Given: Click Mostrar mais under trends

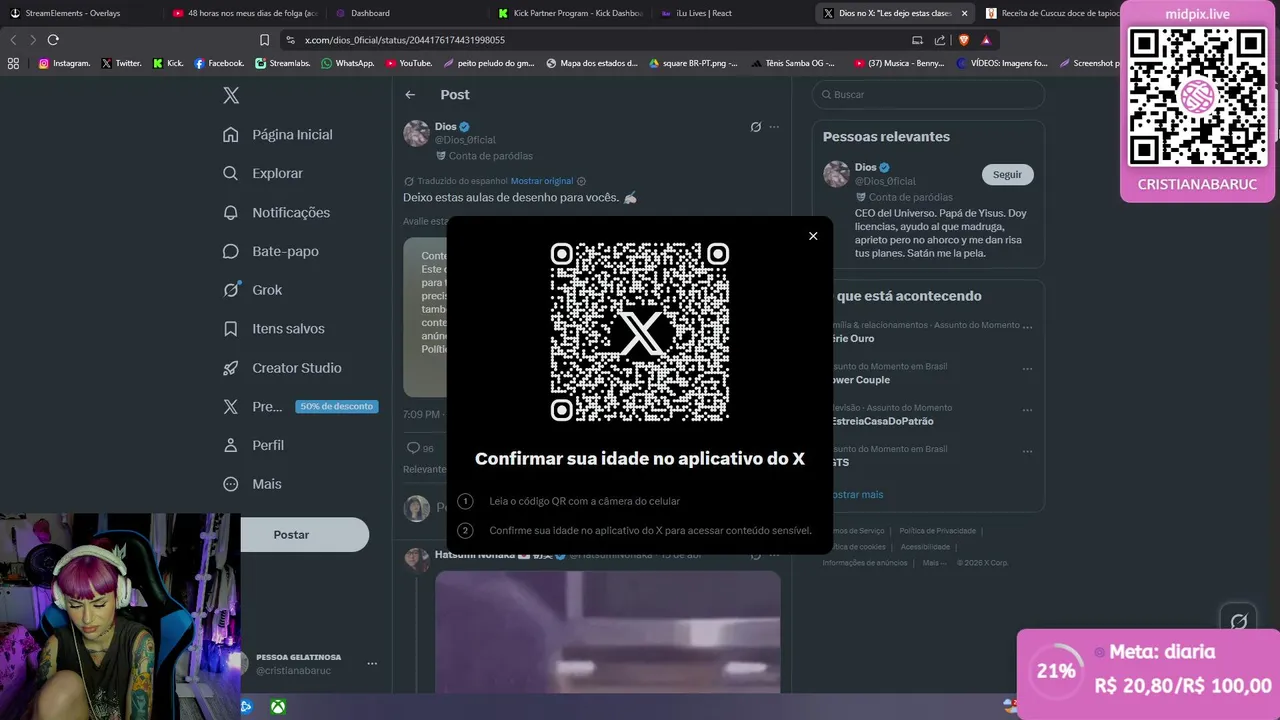Looking at the screenshot, I should (x=857, y=495).
